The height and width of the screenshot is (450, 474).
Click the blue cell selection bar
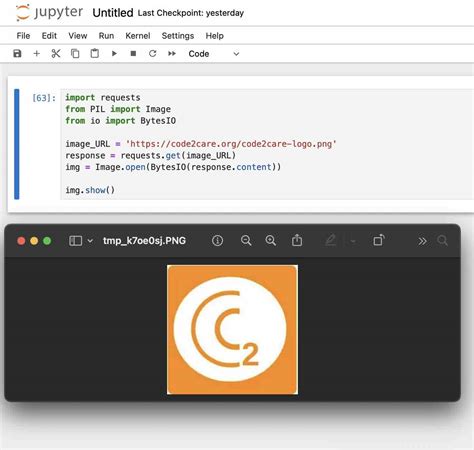[17, 144]
